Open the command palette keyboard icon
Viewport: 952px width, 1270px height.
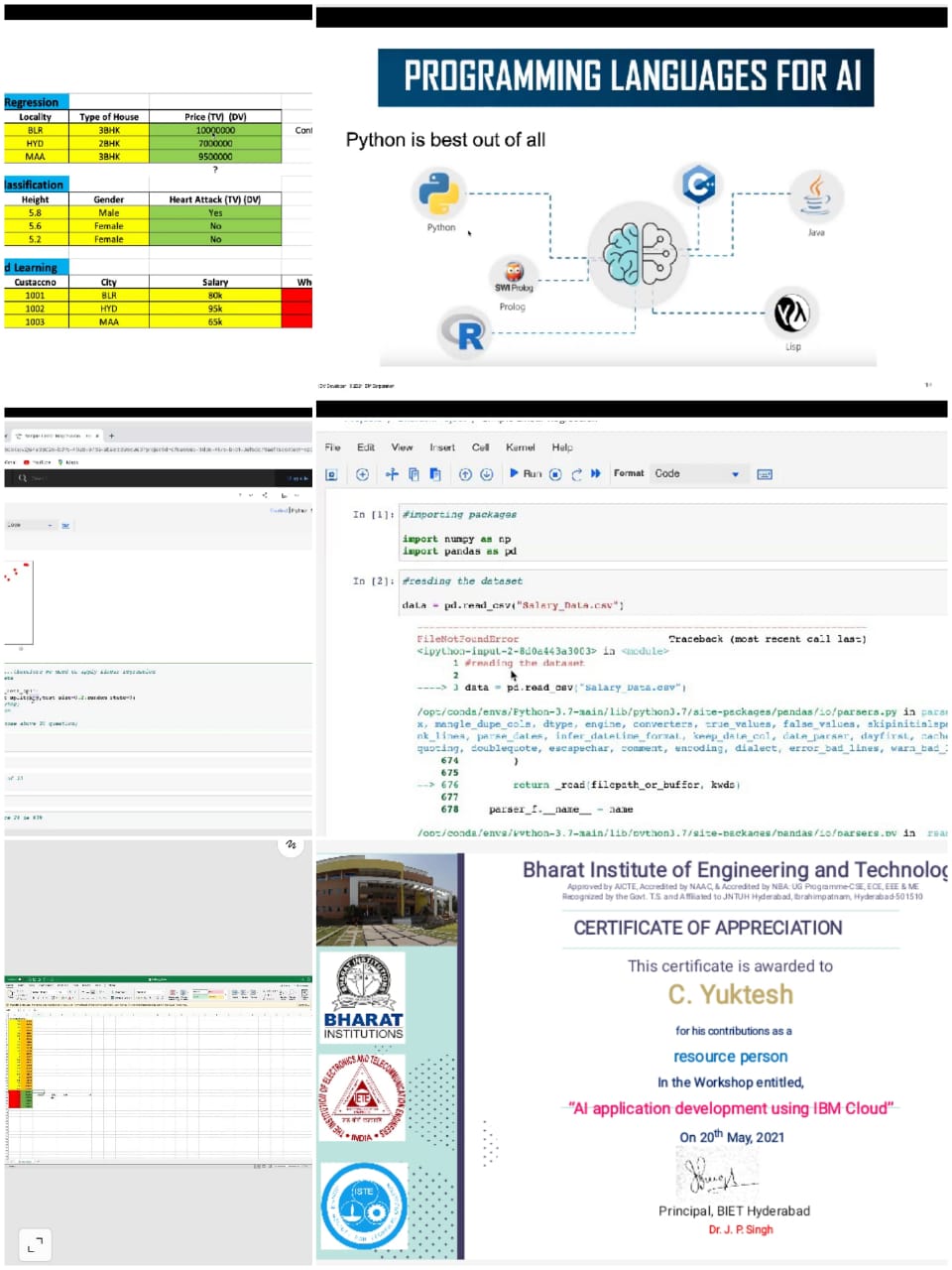coord(765,474)
